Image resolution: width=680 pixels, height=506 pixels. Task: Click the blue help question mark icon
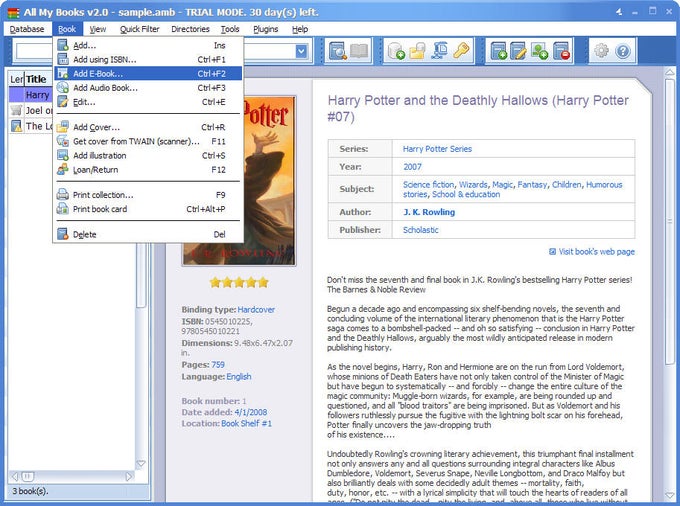pos(623,51)
